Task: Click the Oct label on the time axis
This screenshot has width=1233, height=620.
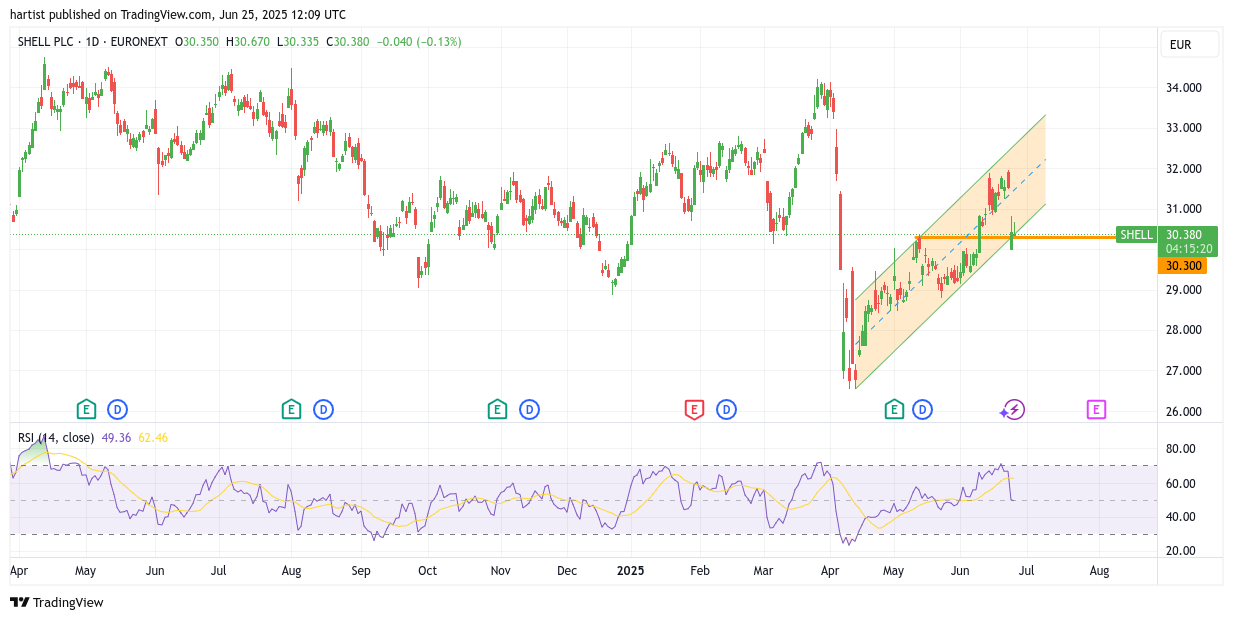Action: [427, 571]
